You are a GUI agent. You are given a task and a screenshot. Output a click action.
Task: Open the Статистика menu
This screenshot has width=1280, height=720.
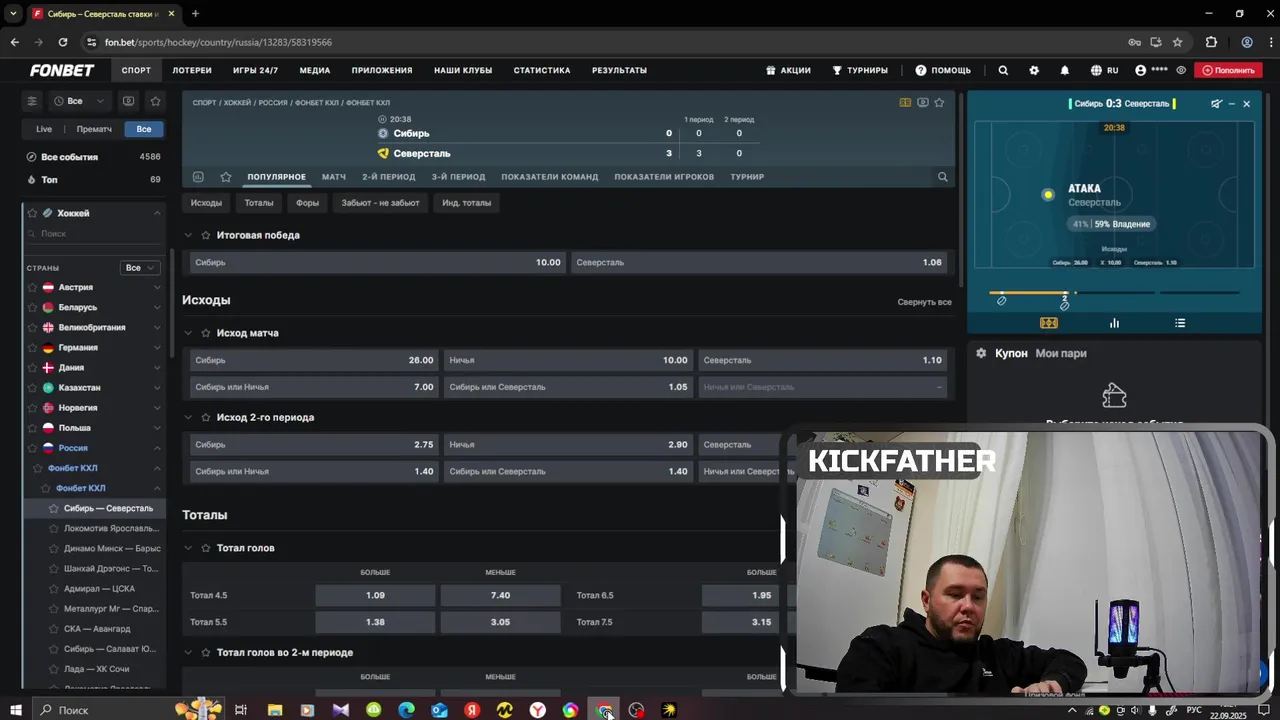tap(542, 70)
